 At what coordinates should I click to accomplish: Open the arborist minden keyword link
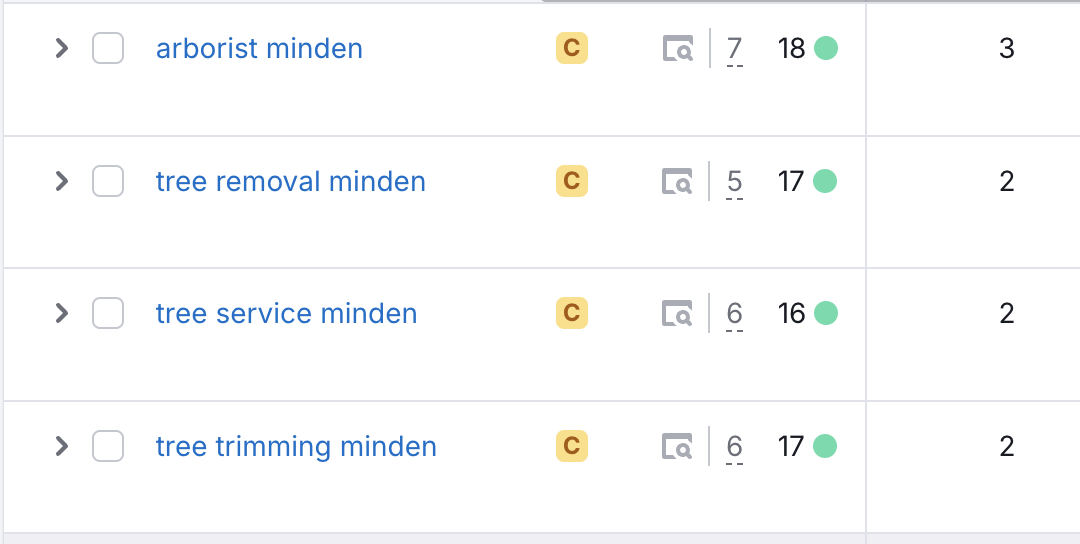coord(259,48)
